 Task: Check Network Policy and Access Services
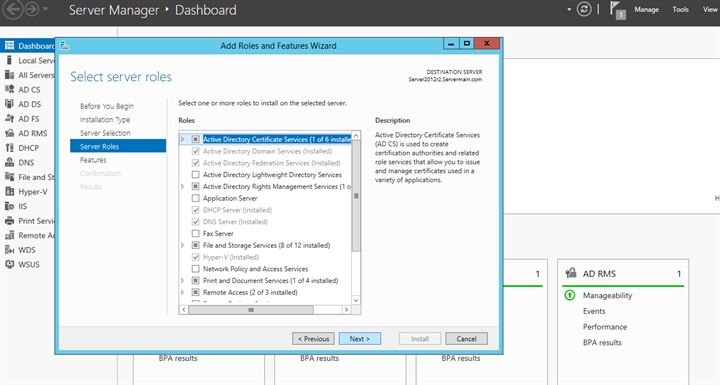click(196, 269)
